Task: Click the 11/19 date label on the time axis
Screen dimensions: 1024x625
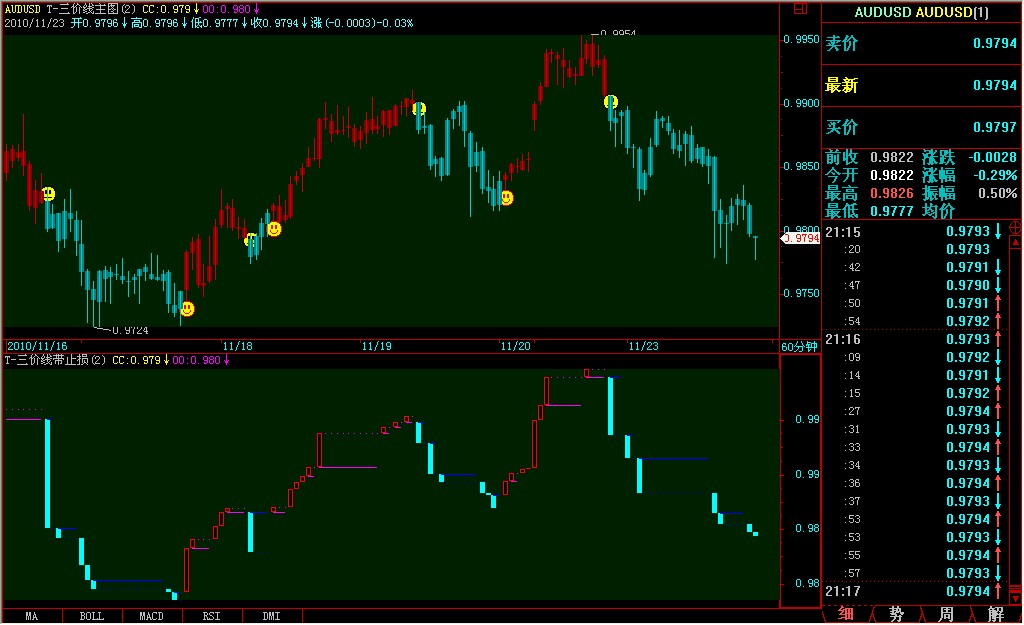Action: 376,346
